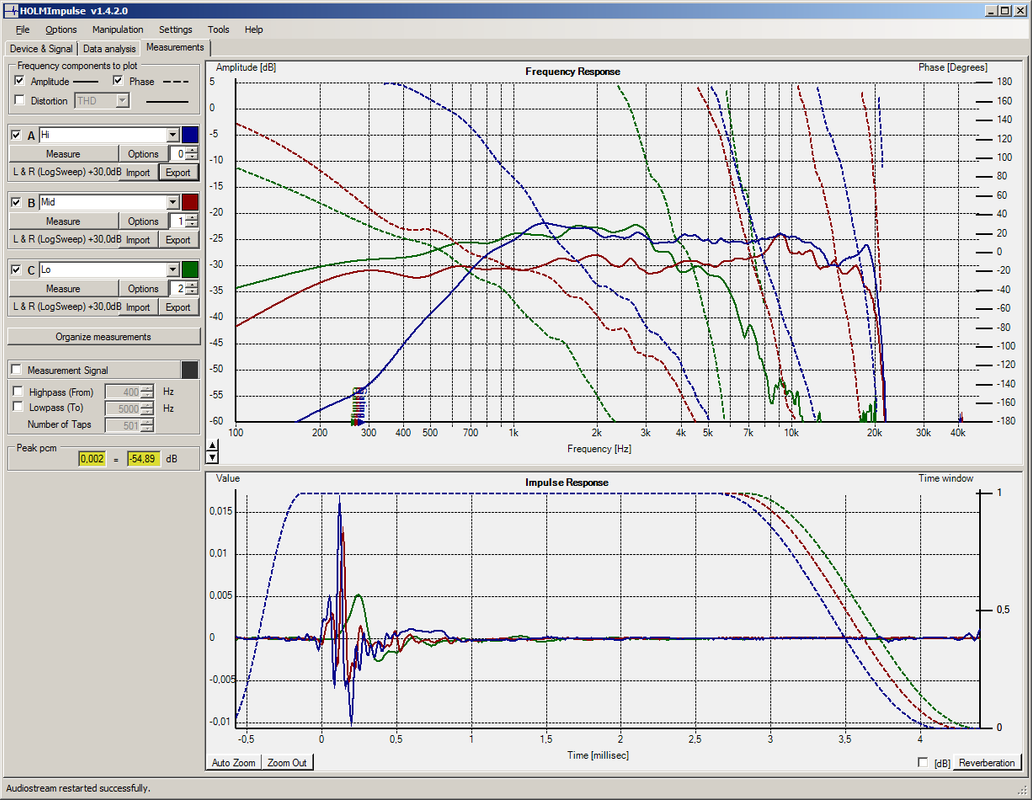The width and height of the screenshot is (1032, 800).
Task: Open the Settings menu
Action: 175,30
